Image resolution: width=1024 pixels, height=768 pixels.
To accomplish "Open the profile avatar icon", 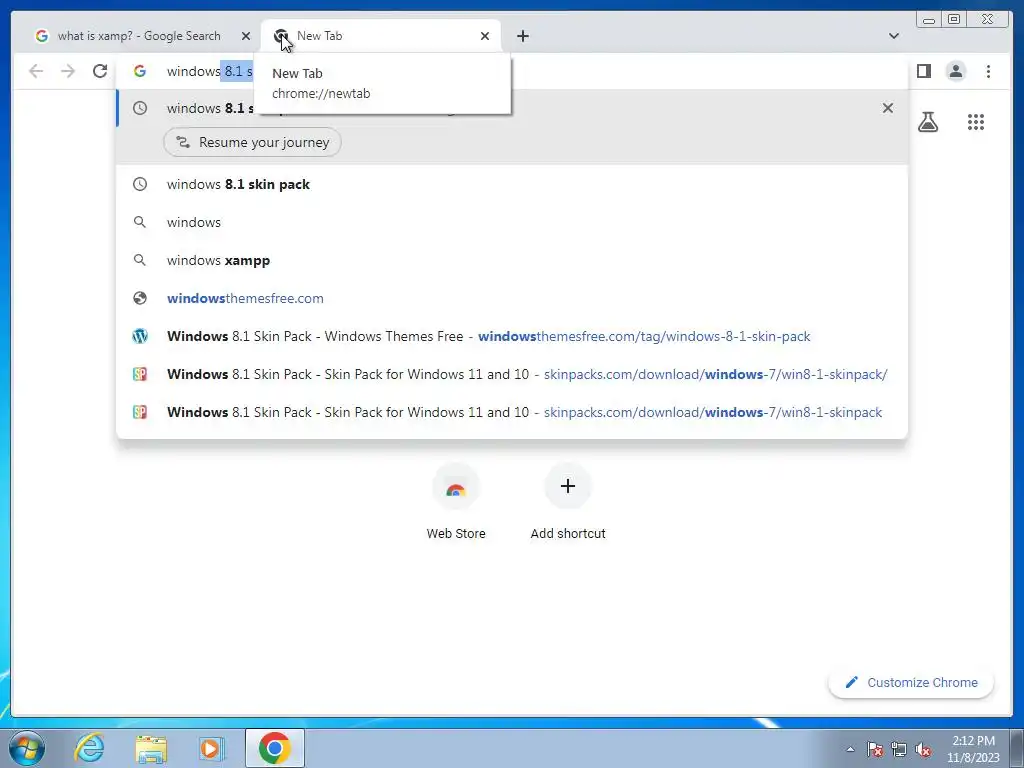I will pos(955,71).
